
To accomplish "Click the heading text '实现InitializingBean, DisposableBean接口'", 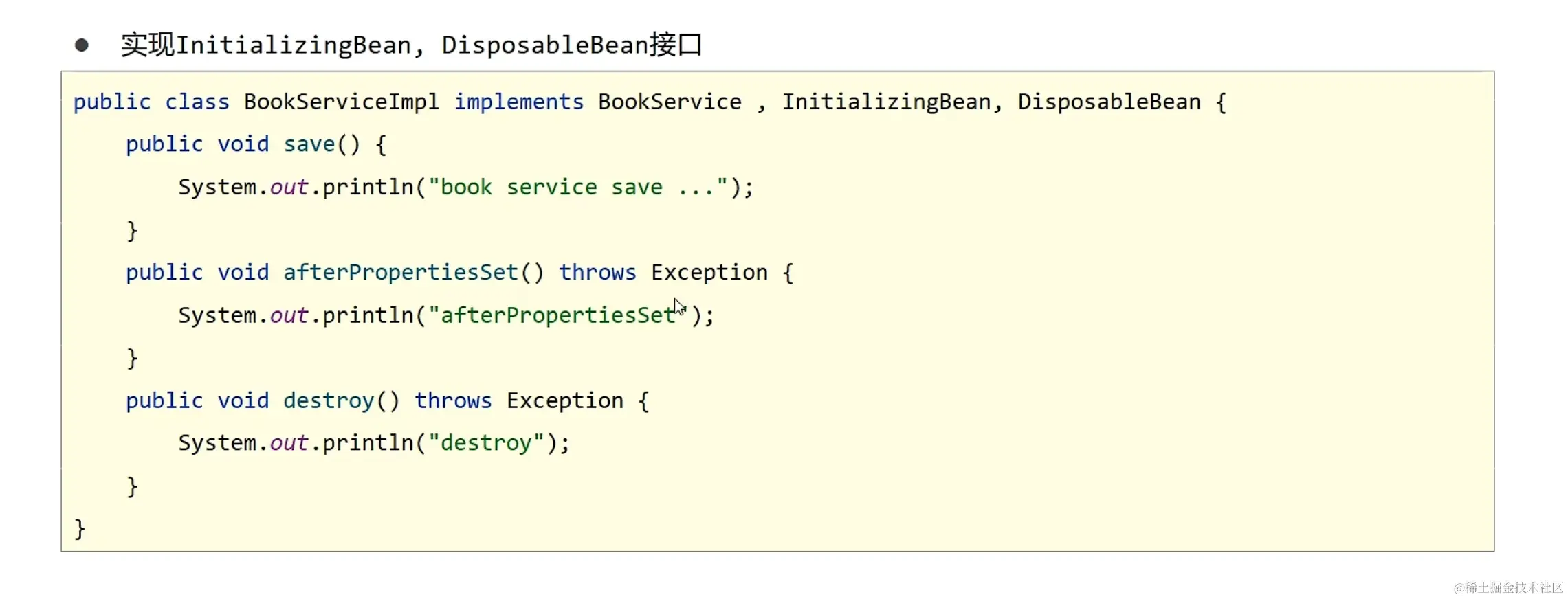I will [411, 45].
